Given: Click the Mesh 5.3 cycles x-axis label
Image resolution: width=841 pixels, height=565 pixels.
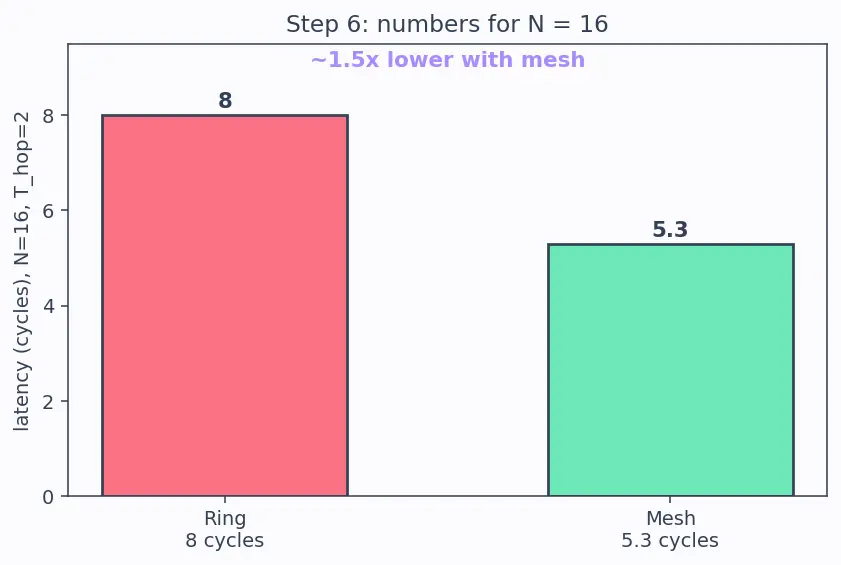Looking at the screenshot, I should click(670, 529).
